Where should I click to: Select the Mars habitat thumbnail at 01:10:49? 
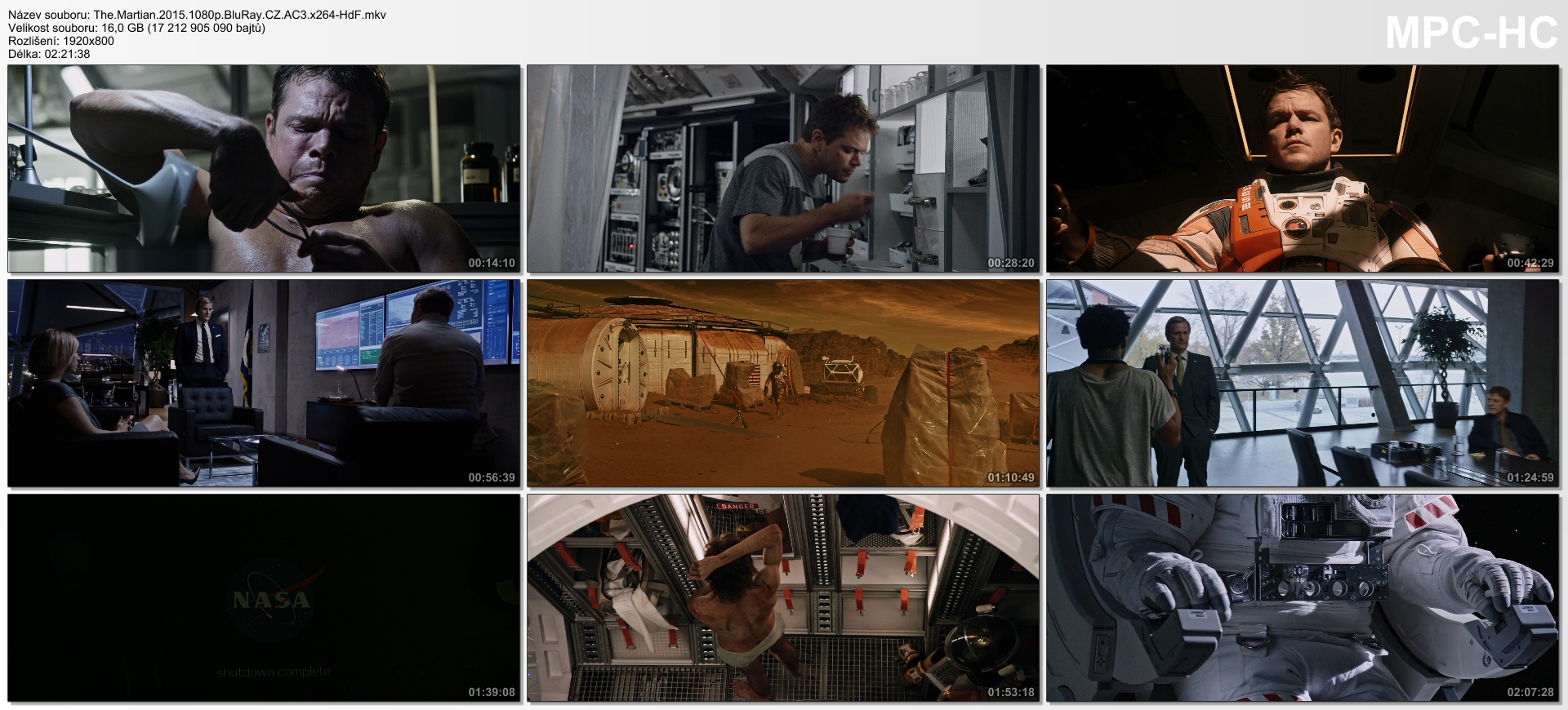coord(783,383)
